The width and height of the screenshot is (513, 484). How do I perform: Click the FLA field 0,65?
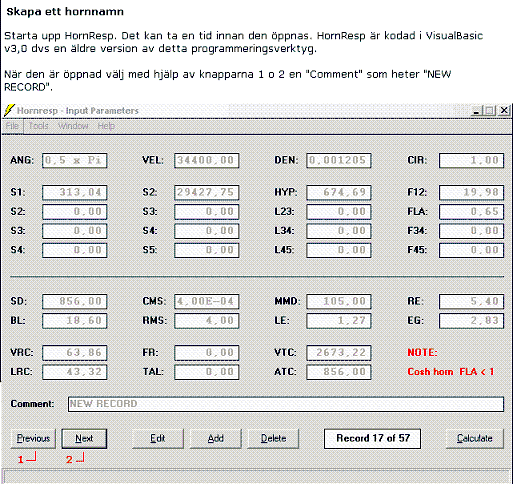[471, 212]
